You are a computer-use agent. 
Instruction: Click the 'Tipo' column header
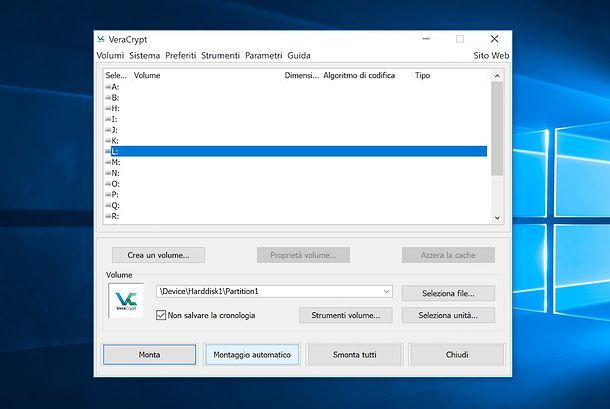pos(422,75)
